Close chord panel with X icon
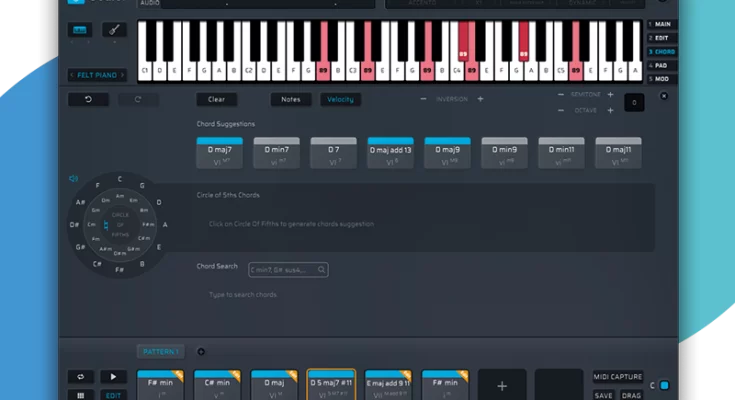This screenshot has width=735, height=400. pos(663,97)
